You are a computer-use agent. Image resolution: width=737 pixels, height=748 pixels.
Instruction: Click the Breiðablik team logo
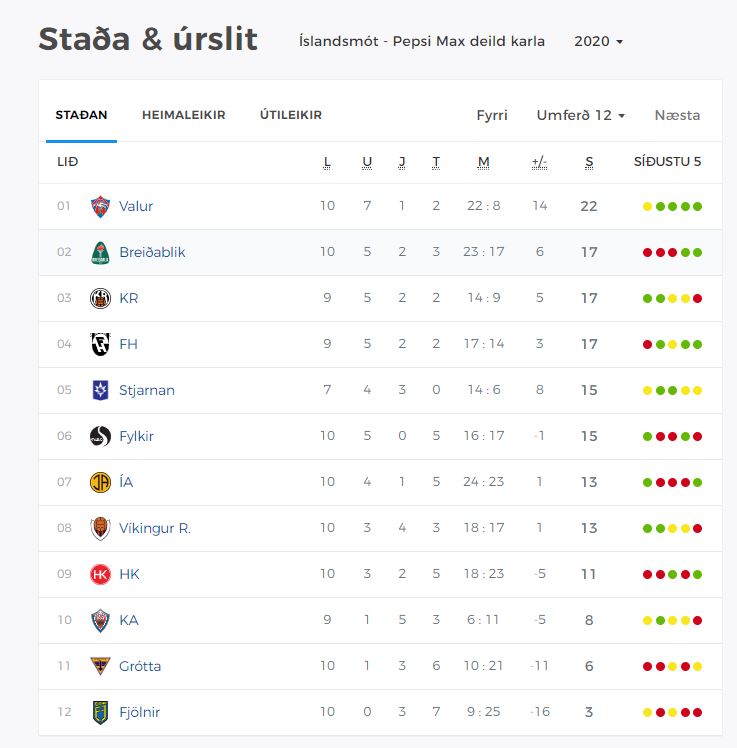pos(100,252)
